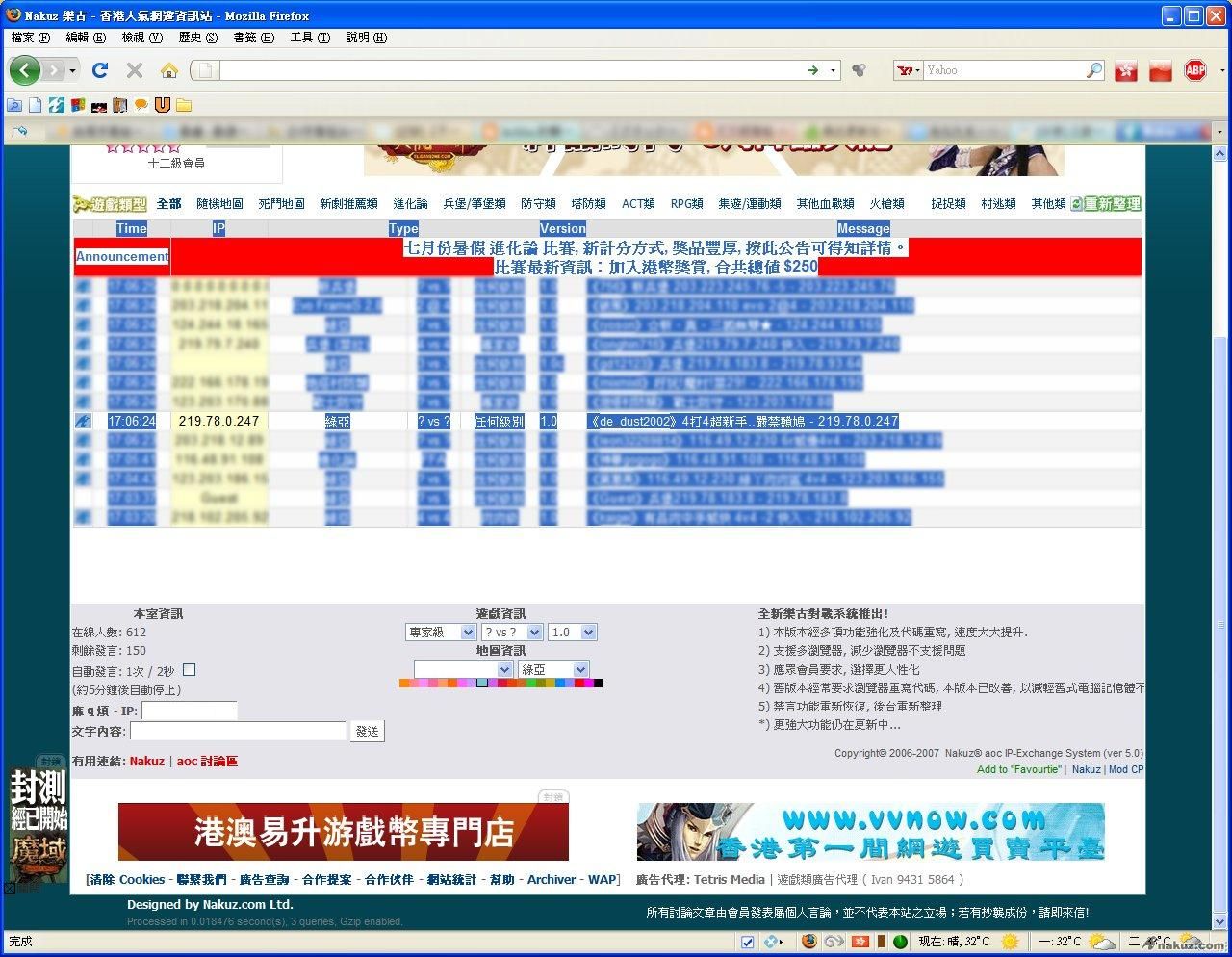The height and width of the screenshot is (957, 1232).
Task: Pick the first orange color swatch
Action: 404,684
